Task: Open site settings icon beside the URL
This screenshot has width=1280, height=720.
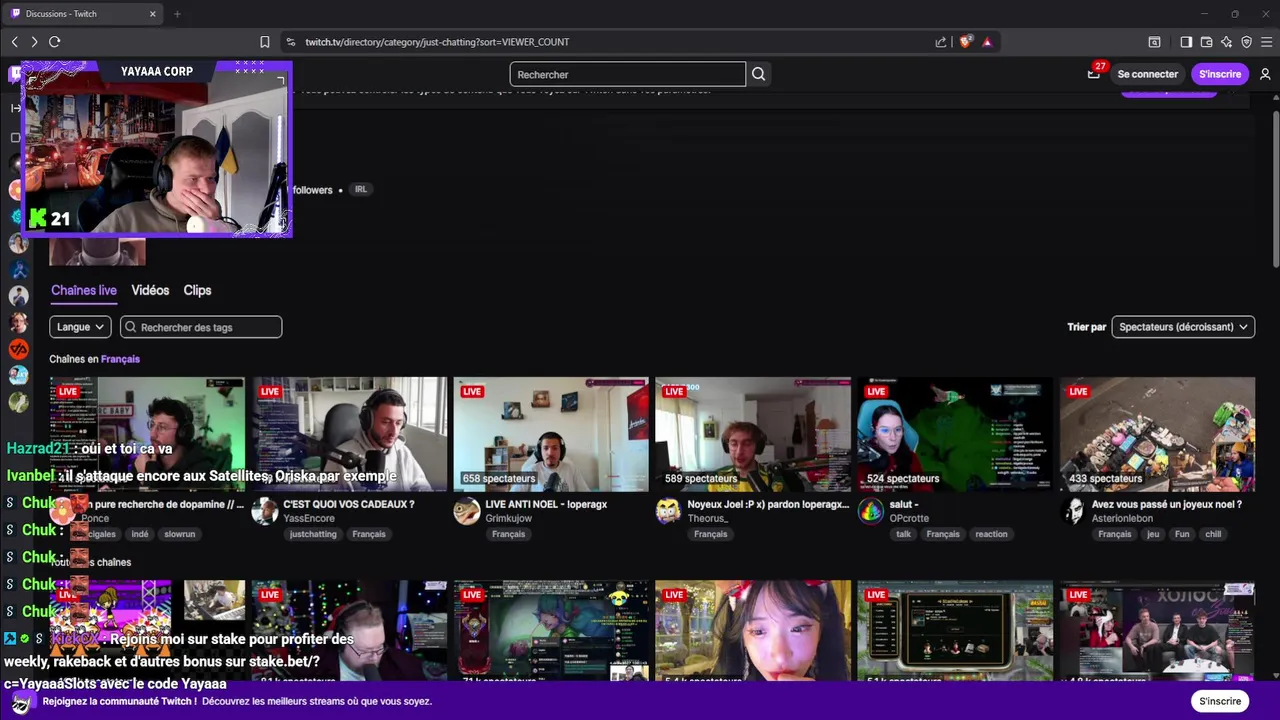Action: coord(291,42)
